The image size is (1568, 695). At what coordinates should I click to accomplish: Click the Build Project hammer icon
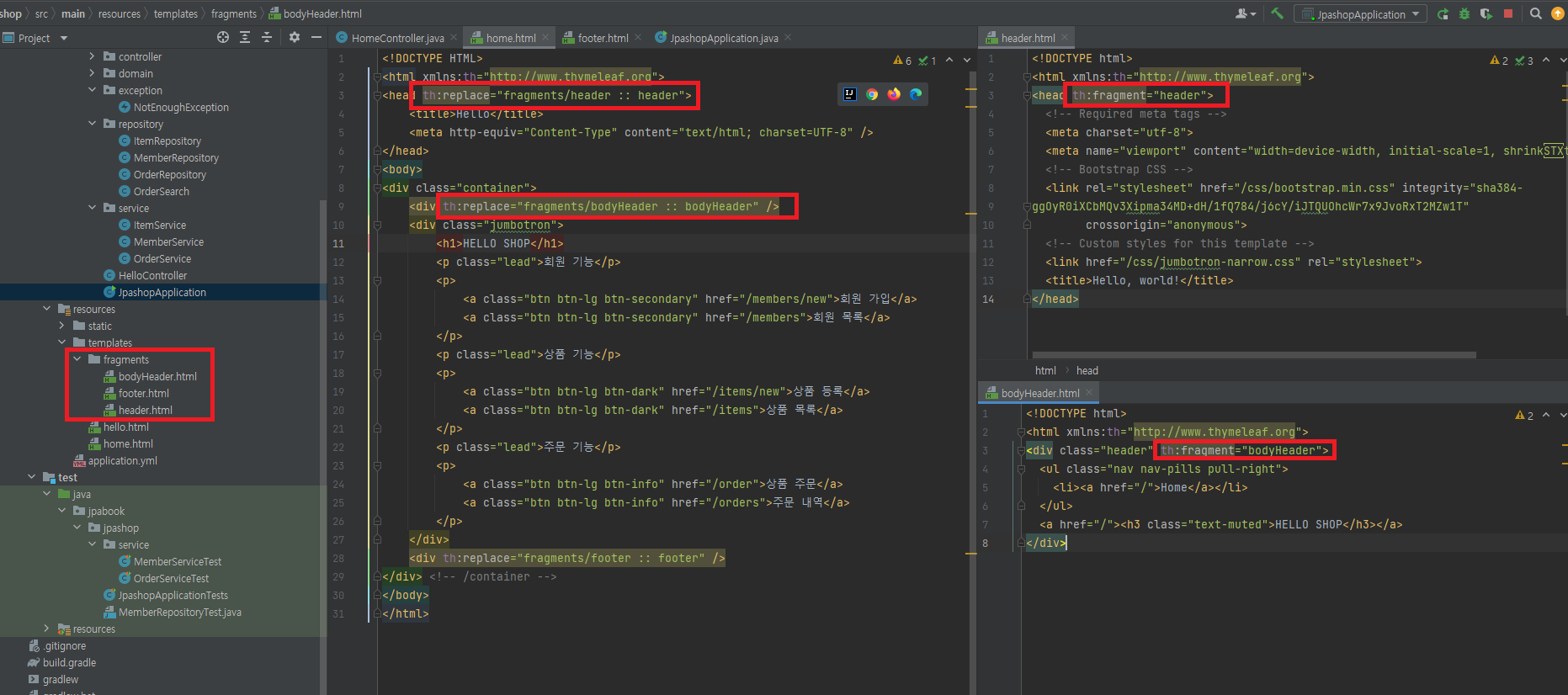click(1277, 13)
